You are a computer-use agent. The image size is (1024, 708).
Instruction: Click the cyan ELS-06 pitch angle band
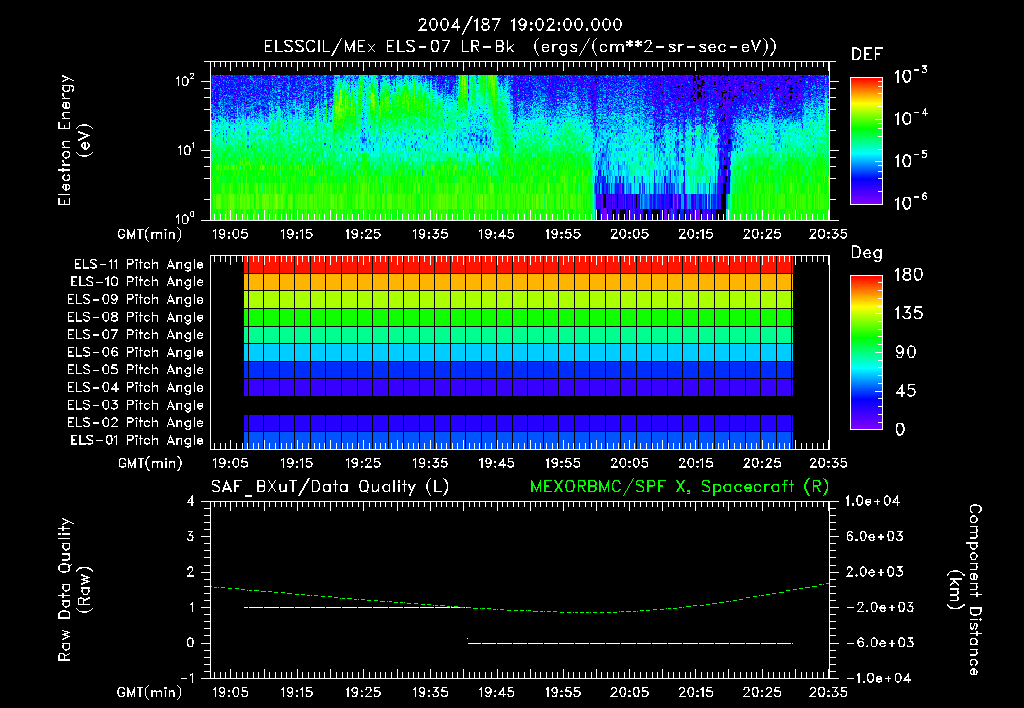click(519, 352)
